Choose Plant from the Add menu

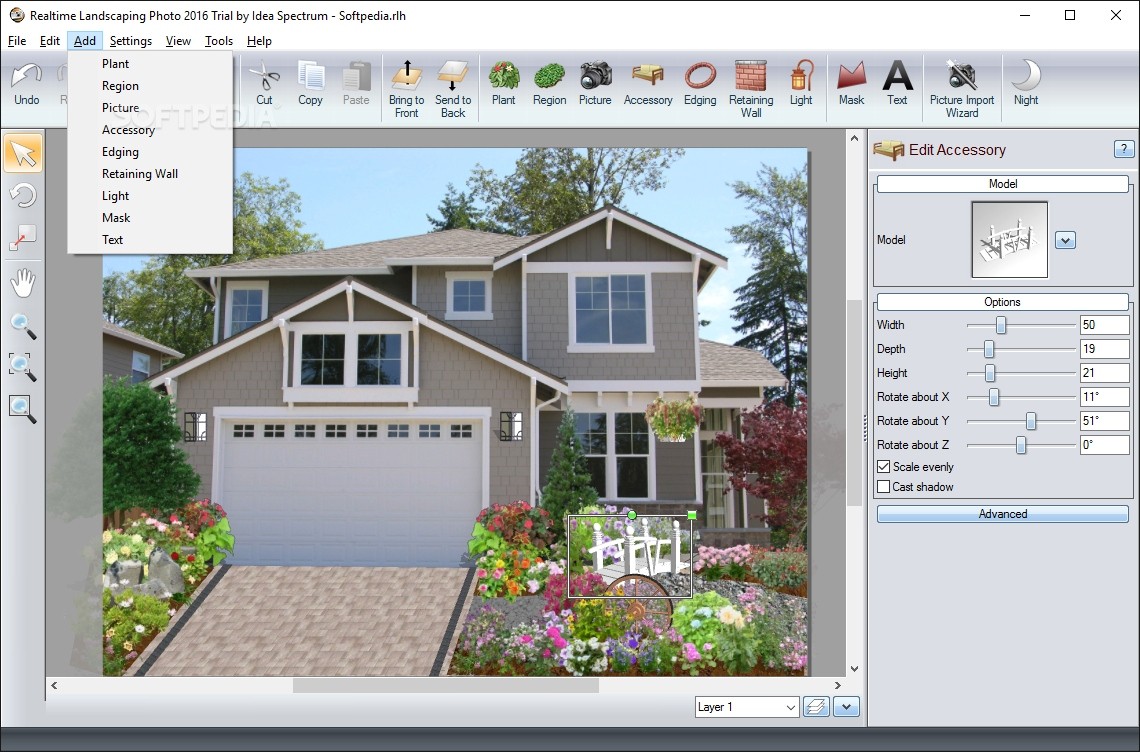point(150,64)
